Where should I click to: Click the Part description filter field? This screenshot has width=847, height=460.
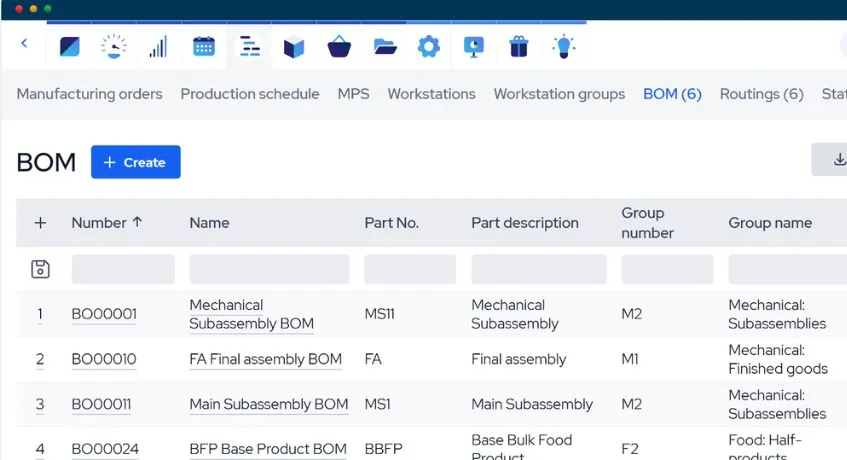point(539,269)
